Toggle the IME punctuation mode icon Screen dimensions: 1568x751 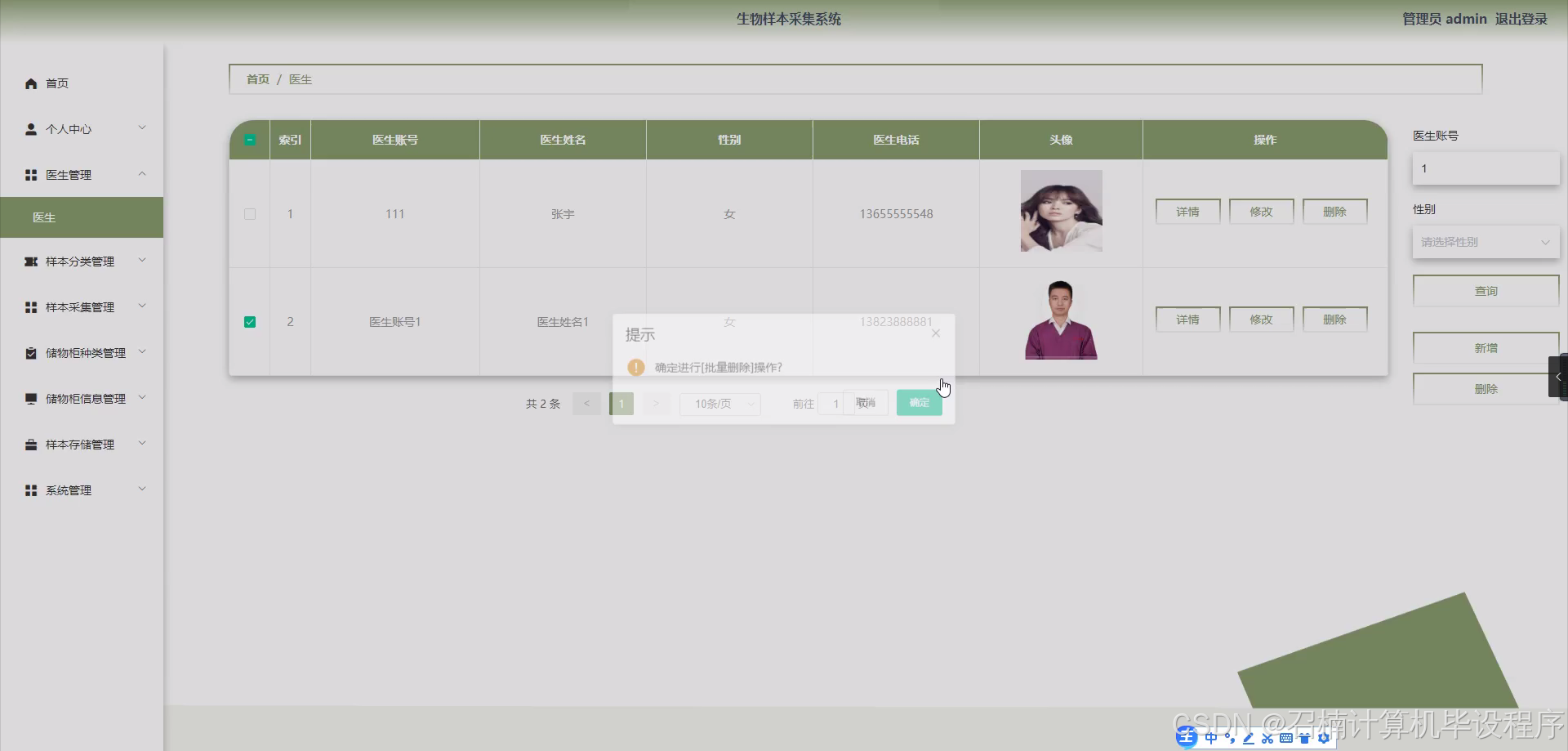click(x=1230, y=738)
